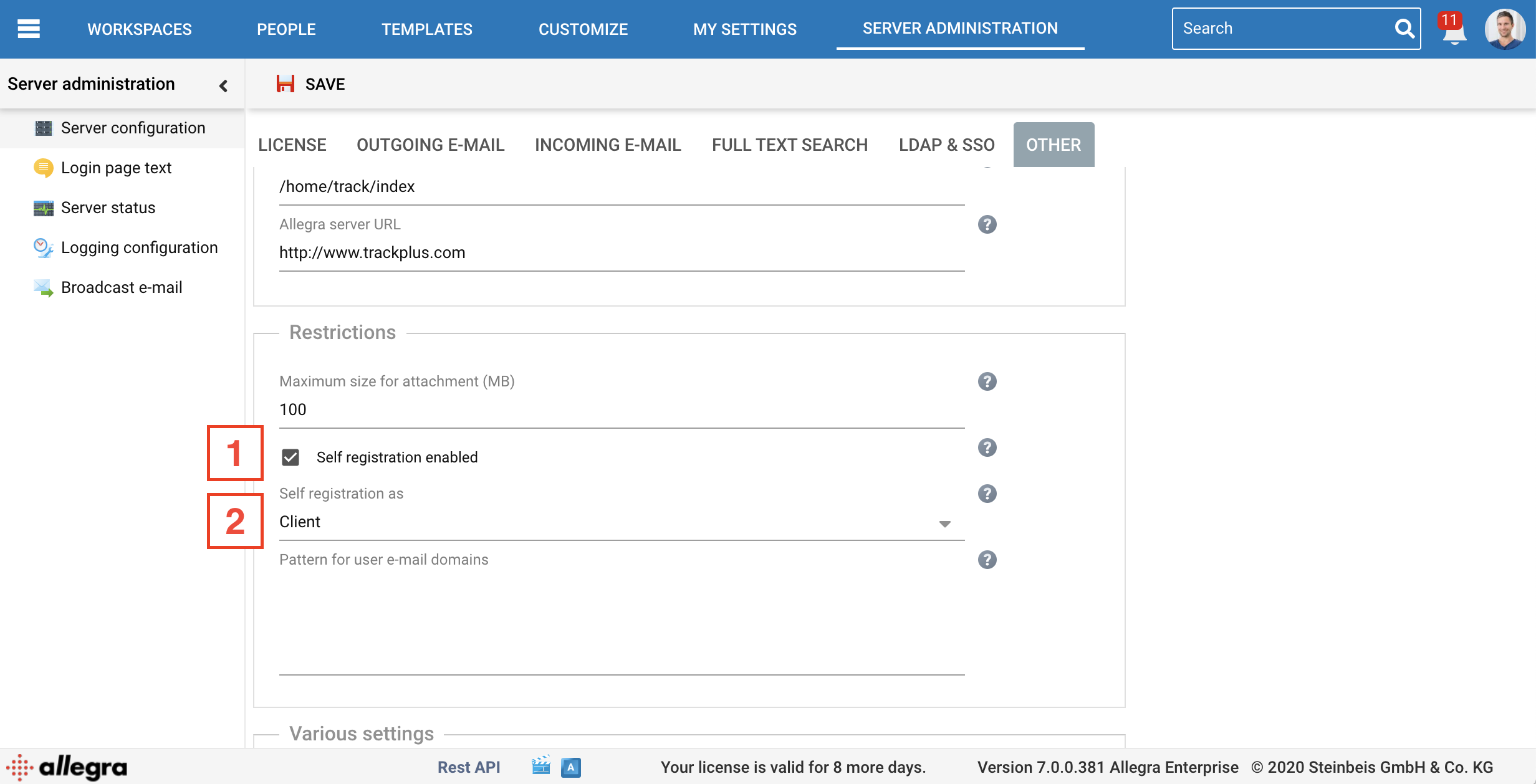Open help for e-mail domain pattern

[x=987, y=560]
